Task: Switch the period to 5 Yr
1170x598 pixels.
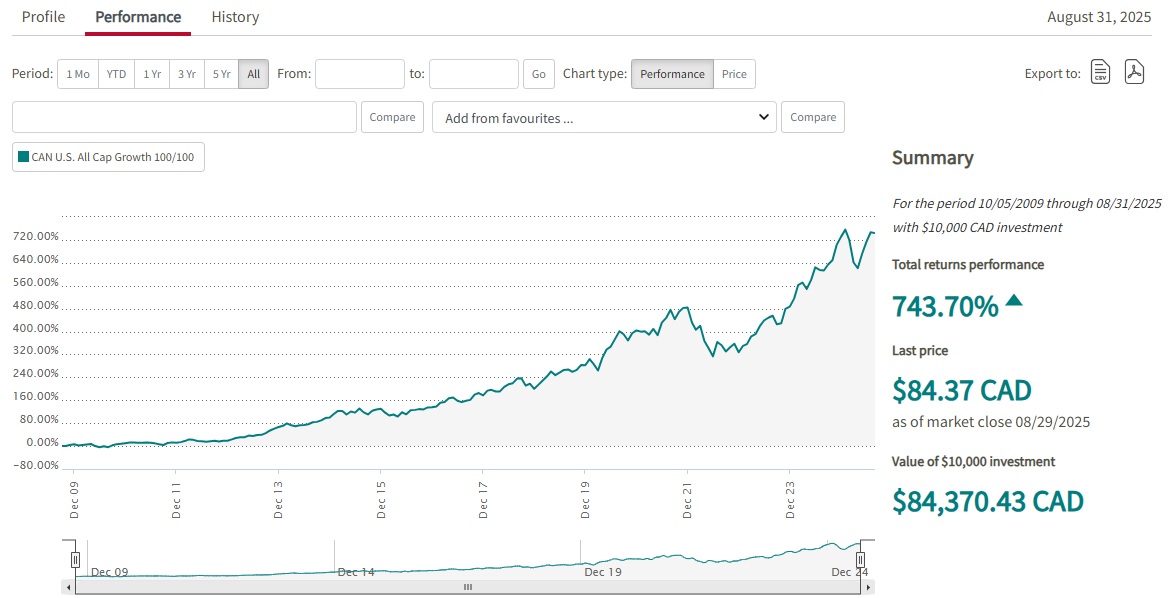Action: pos(221,74)
